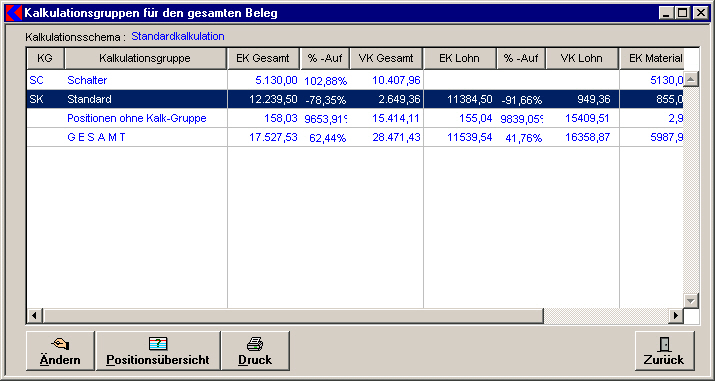Click the EK Lohn value 155,04
Viewport: 715px width, 381px height.
475,118
